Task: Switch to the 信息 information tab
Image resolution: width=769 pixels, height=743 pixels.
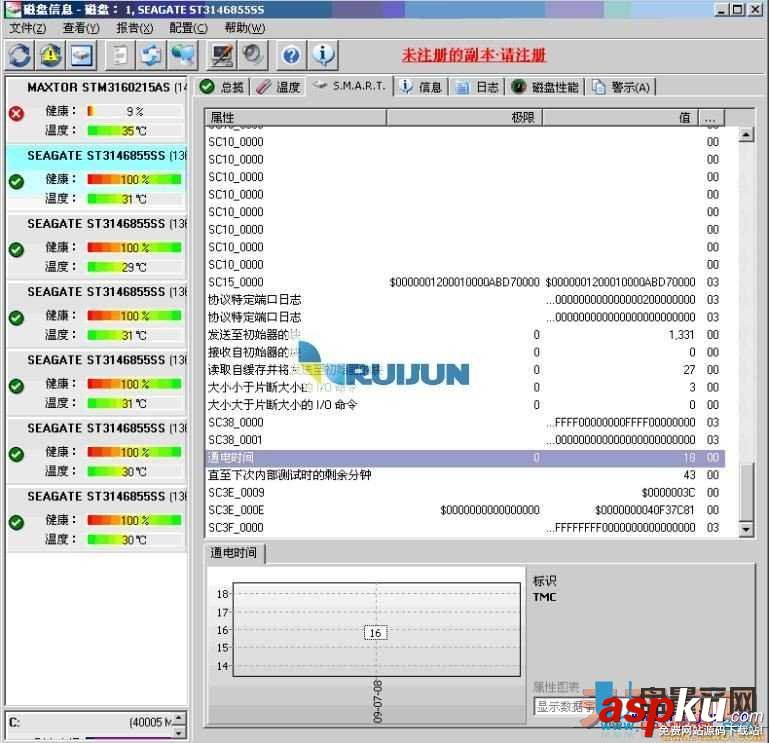Action: 421,87
